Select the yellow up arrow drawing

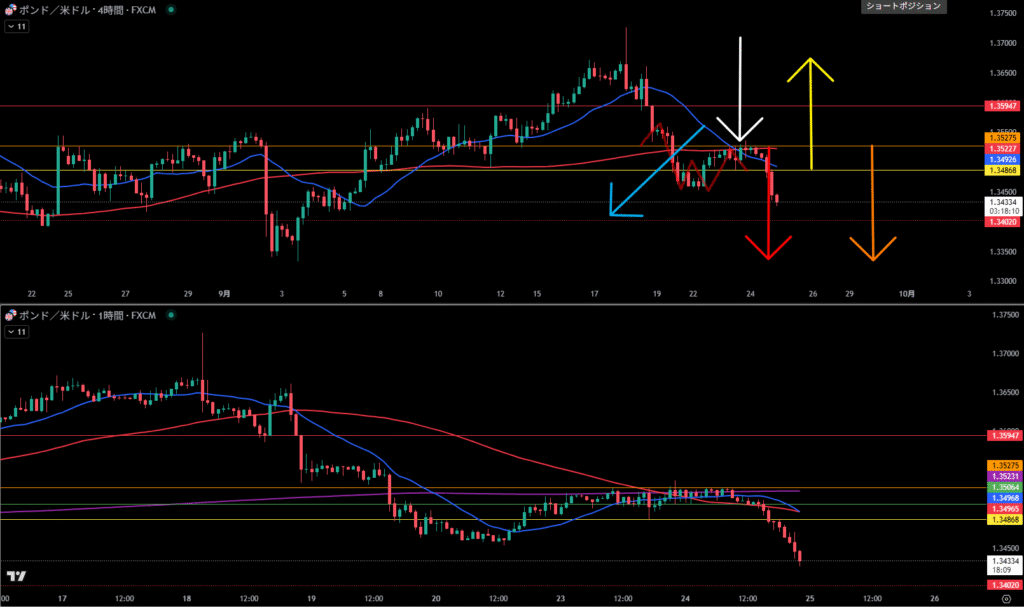tap(811, 110)
